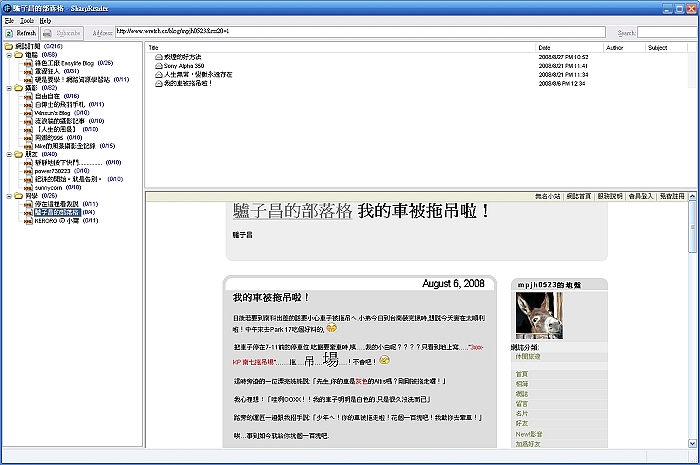Click the folder icon of the (0/40) group

(18, 154)
